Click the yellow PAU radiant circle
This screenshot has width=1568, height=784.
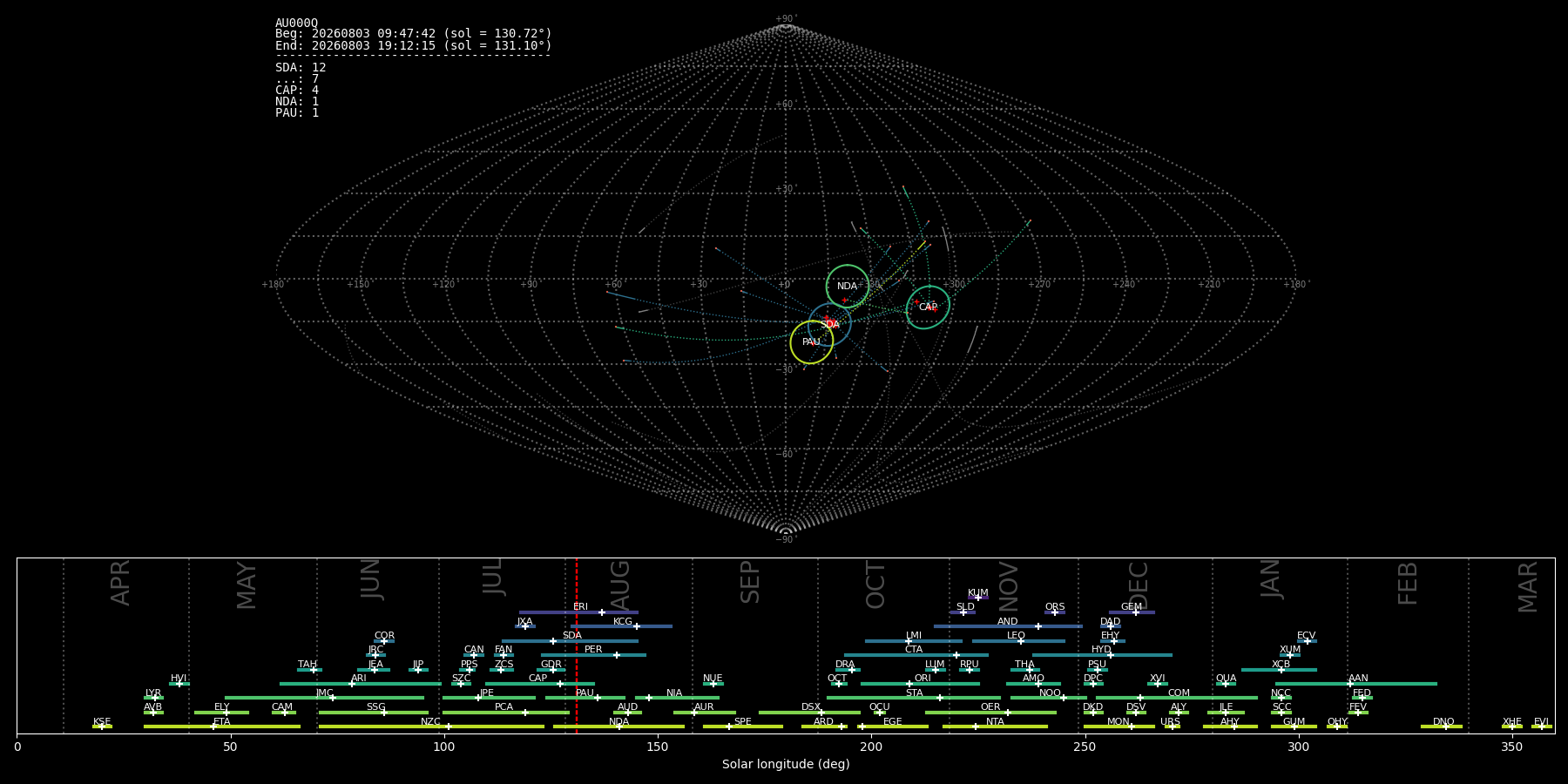[x=812, y=342]
